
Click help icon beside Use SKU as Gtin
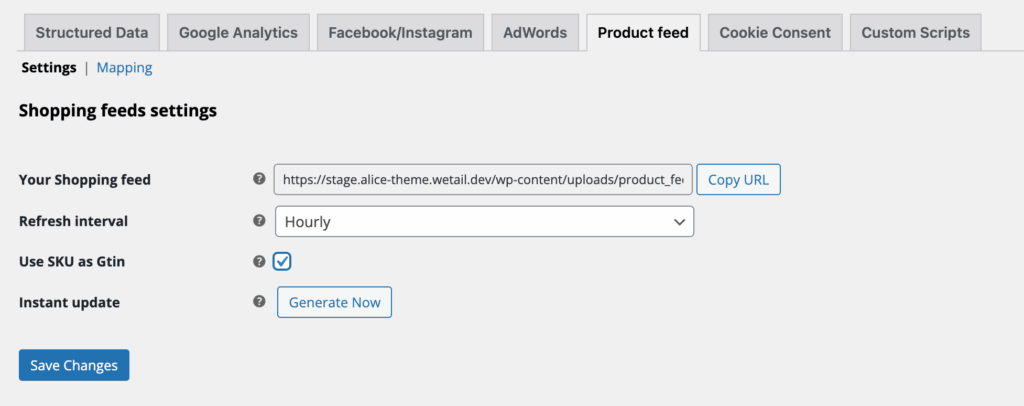click(259, 261)
